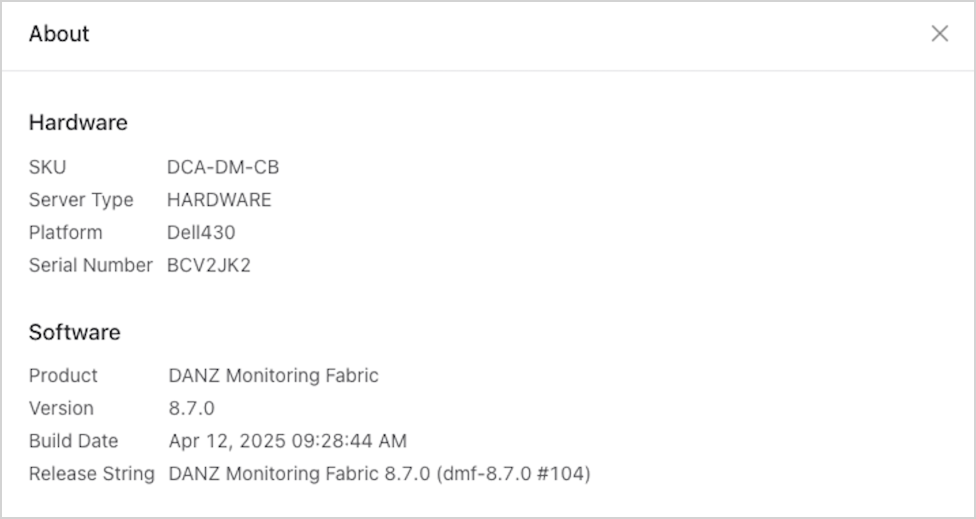Click the Release String label
Image resolution: width=976 pixels, height=519 pixels.
coord(91,474)
